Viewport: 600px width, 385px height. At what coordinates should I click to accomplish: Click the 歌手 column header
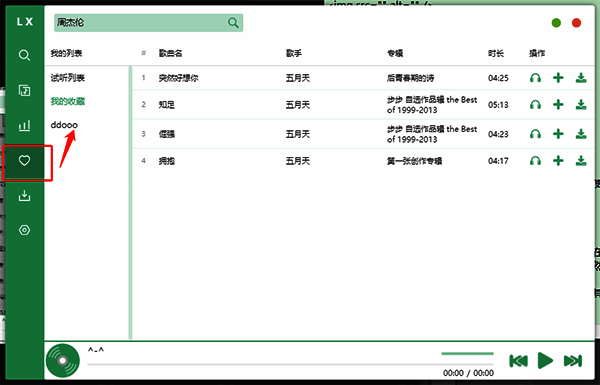(294, 53)
